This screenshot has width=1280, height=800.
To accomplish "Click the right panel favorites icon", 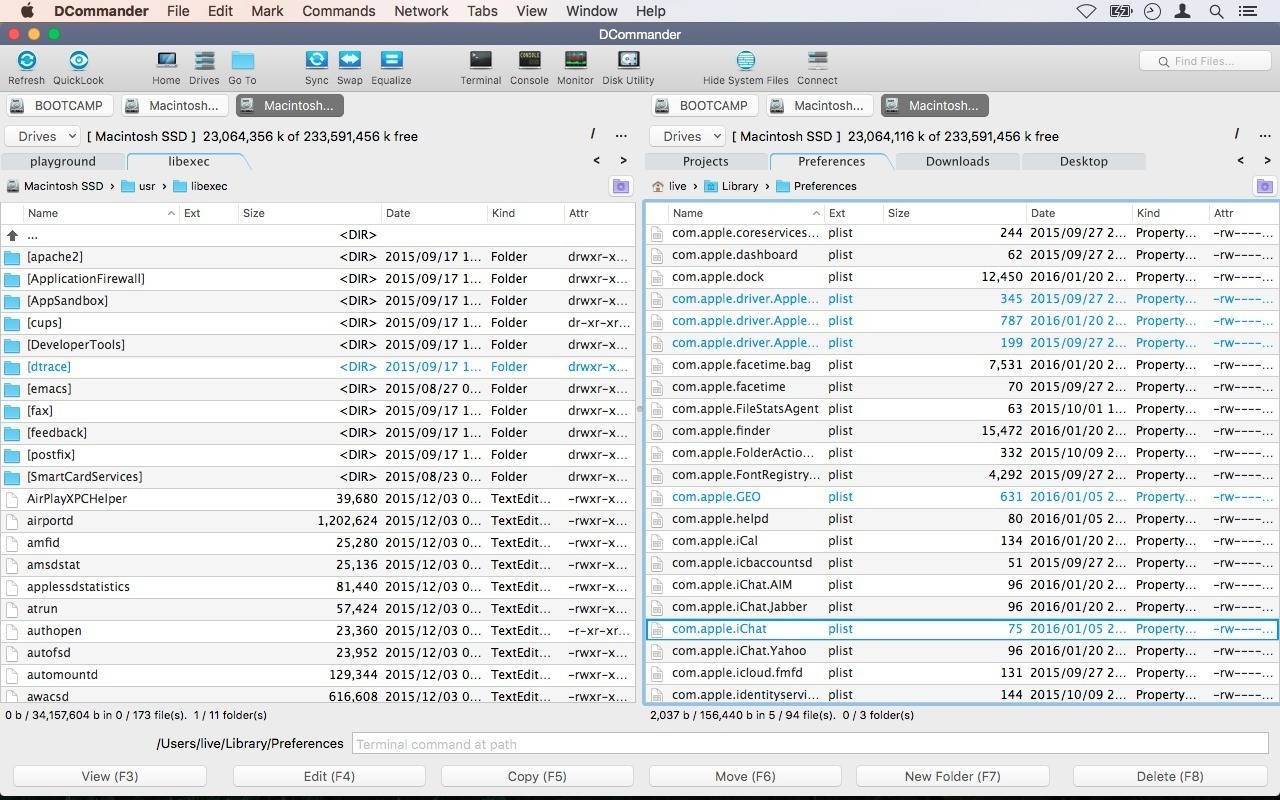I will click(1265, 186).
